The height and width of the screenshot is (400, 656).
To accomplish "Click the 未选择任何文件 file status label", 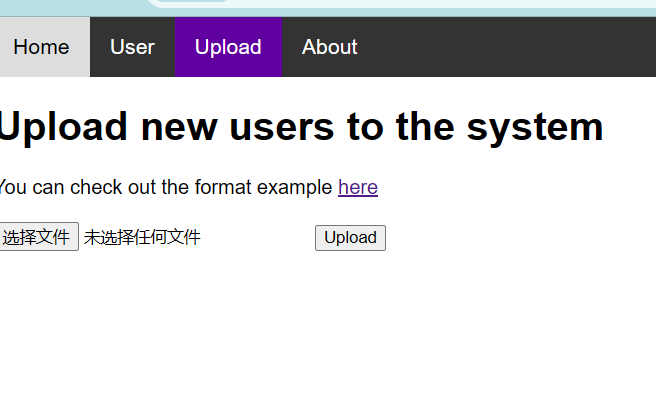I will click(142, 237).
